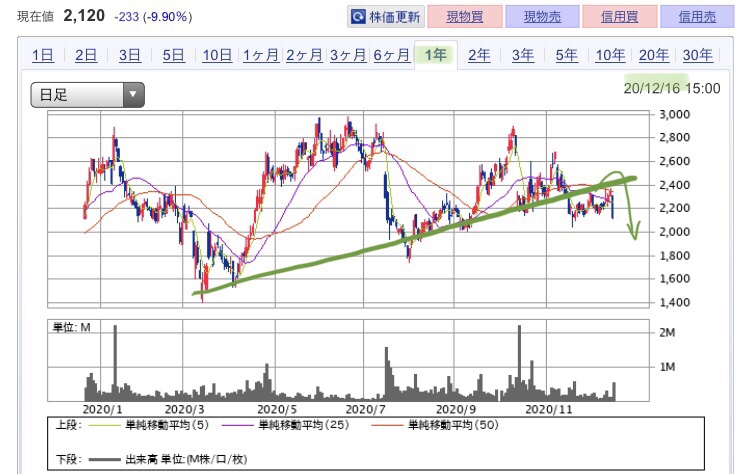Switch to the 1日 period tab

43,56
